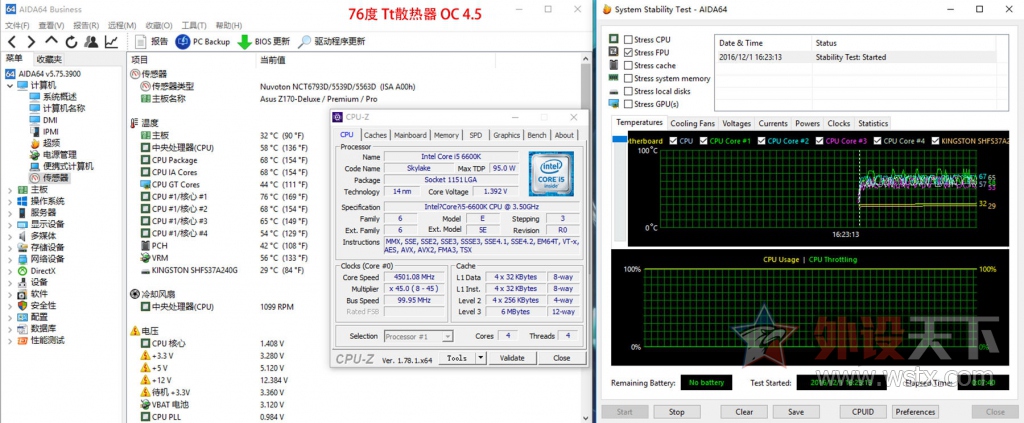Viewport: 1024px width, 423px height.
Task: Switch to the 收藏夹 tab
Action: pyautogui.click(x=49, y=59)
